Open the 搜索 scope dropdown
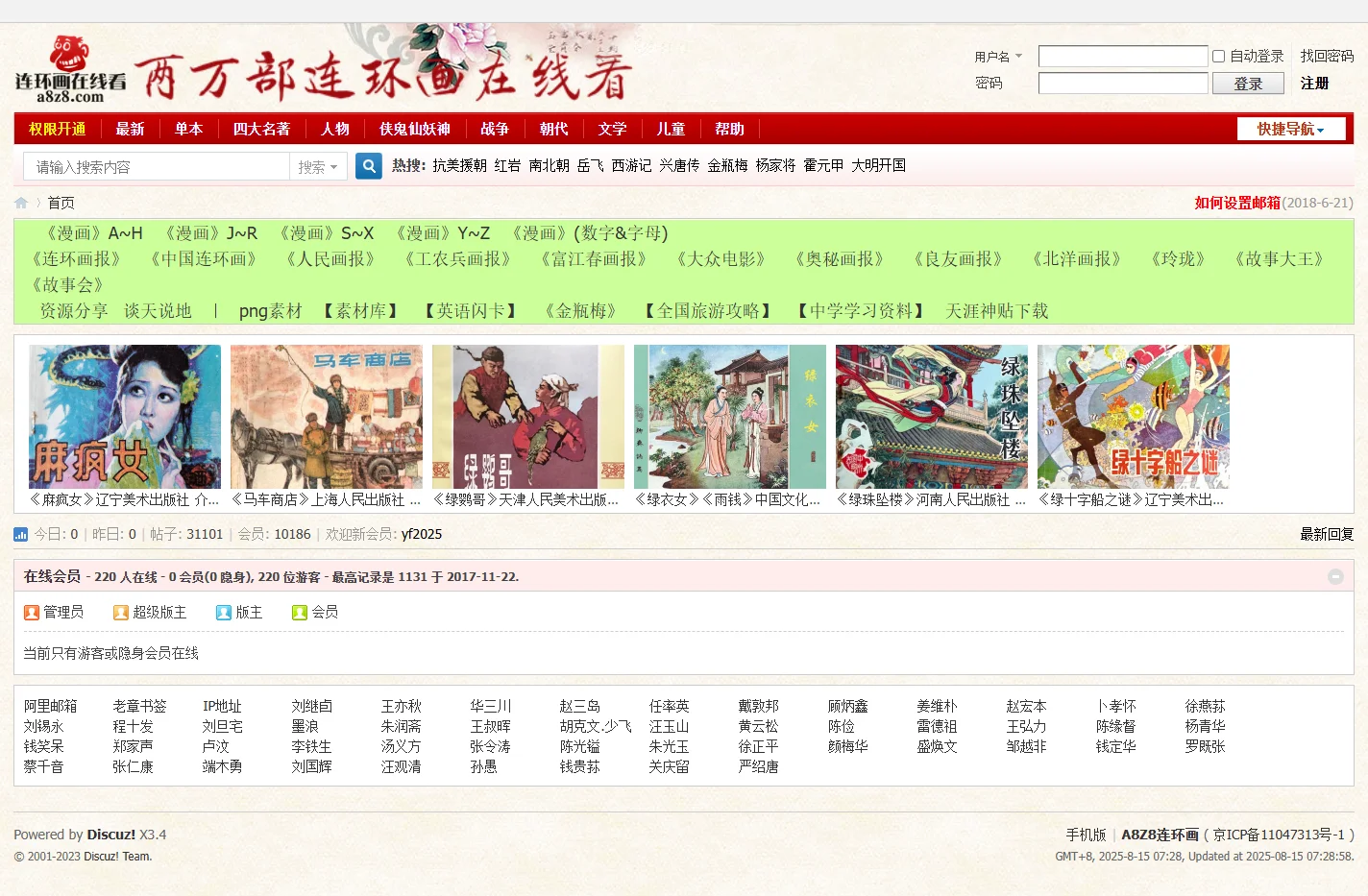The height and width of the screenshot is (896, 1368). (x=317, y=167)
